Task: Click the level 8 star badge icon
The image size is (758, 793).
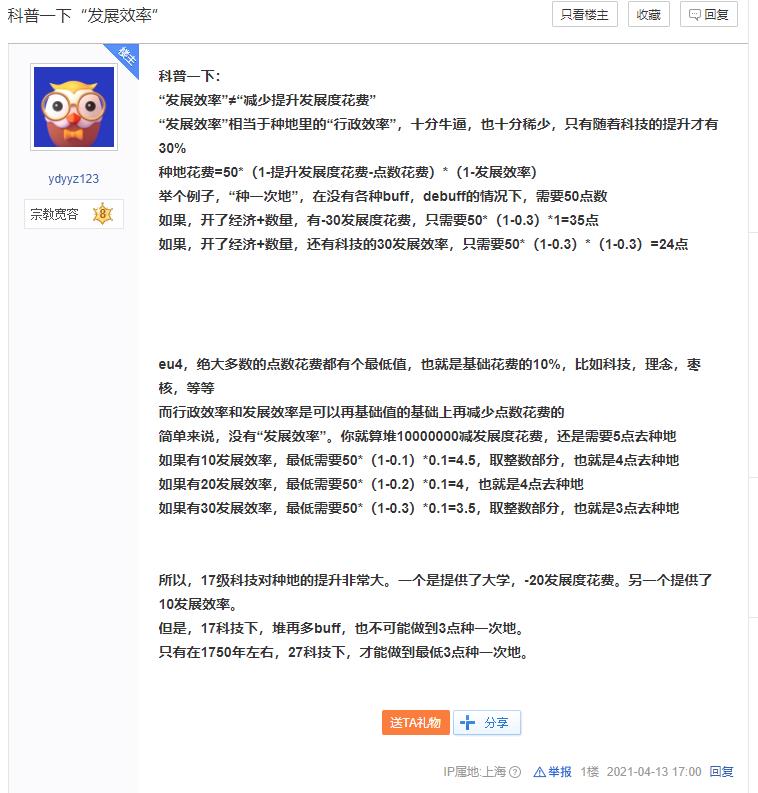Action: (103, 214)
